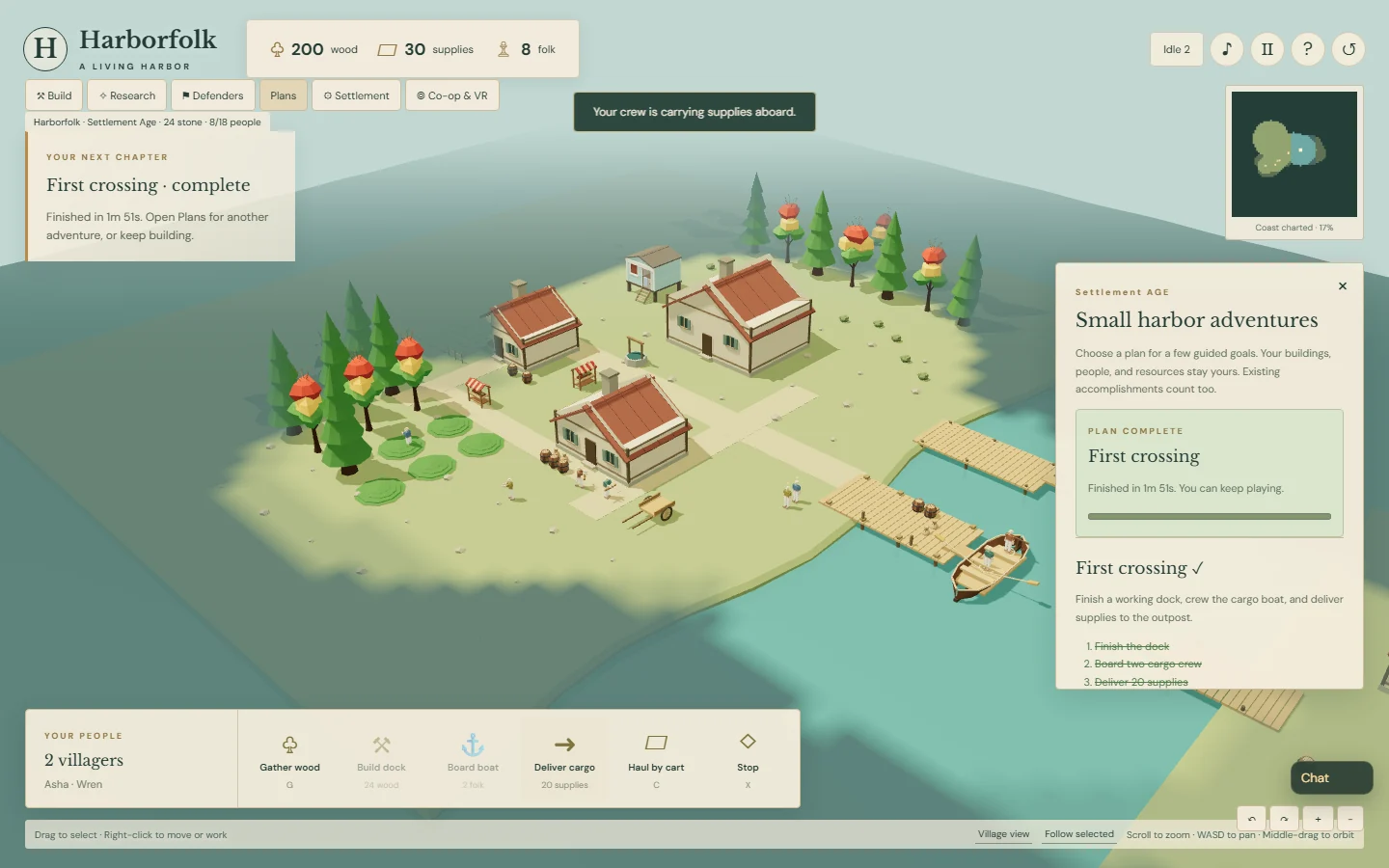This screenshot has width=1389, height=868.
Task: Click the 'Coast charted · 17%' label
Action: (1294, 228)
